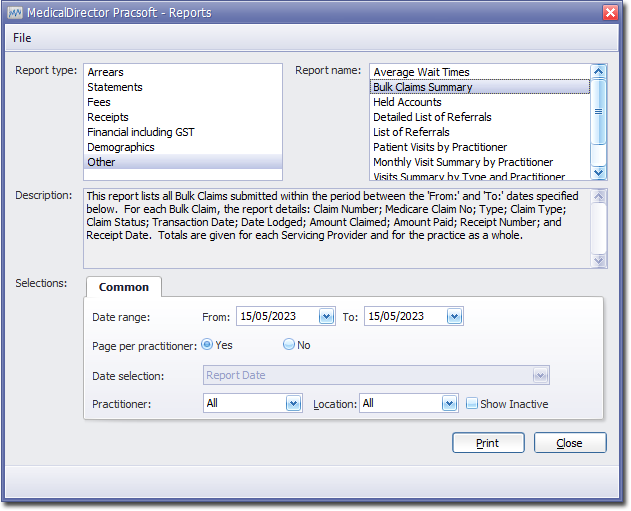The height and width of the screenshot is (511, 631).
Task: Open the From date calendar dropdown
Action: (326, 317)
